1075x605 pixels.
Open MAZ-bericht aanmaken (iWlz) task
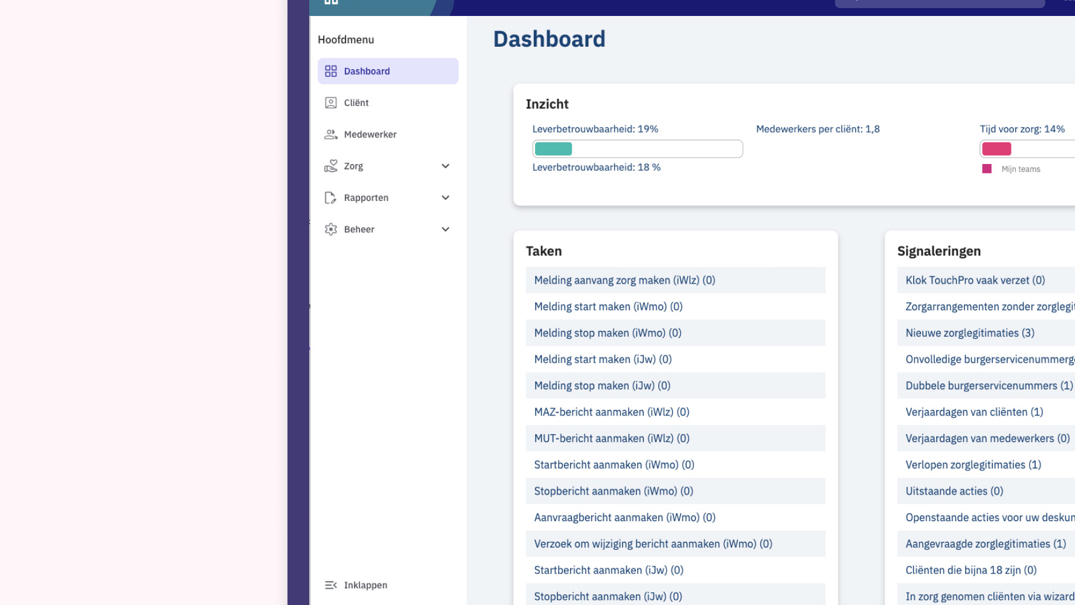click(675, 412)
